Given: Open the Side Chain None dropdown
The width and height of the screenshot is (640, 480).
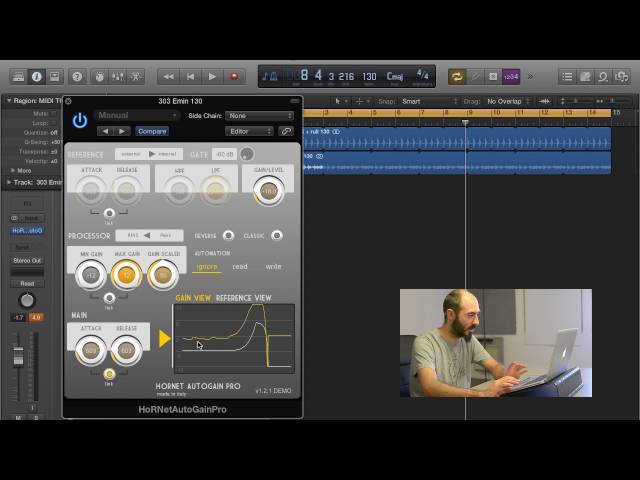Looking at the screenshot, I should (x=260, y=116).
